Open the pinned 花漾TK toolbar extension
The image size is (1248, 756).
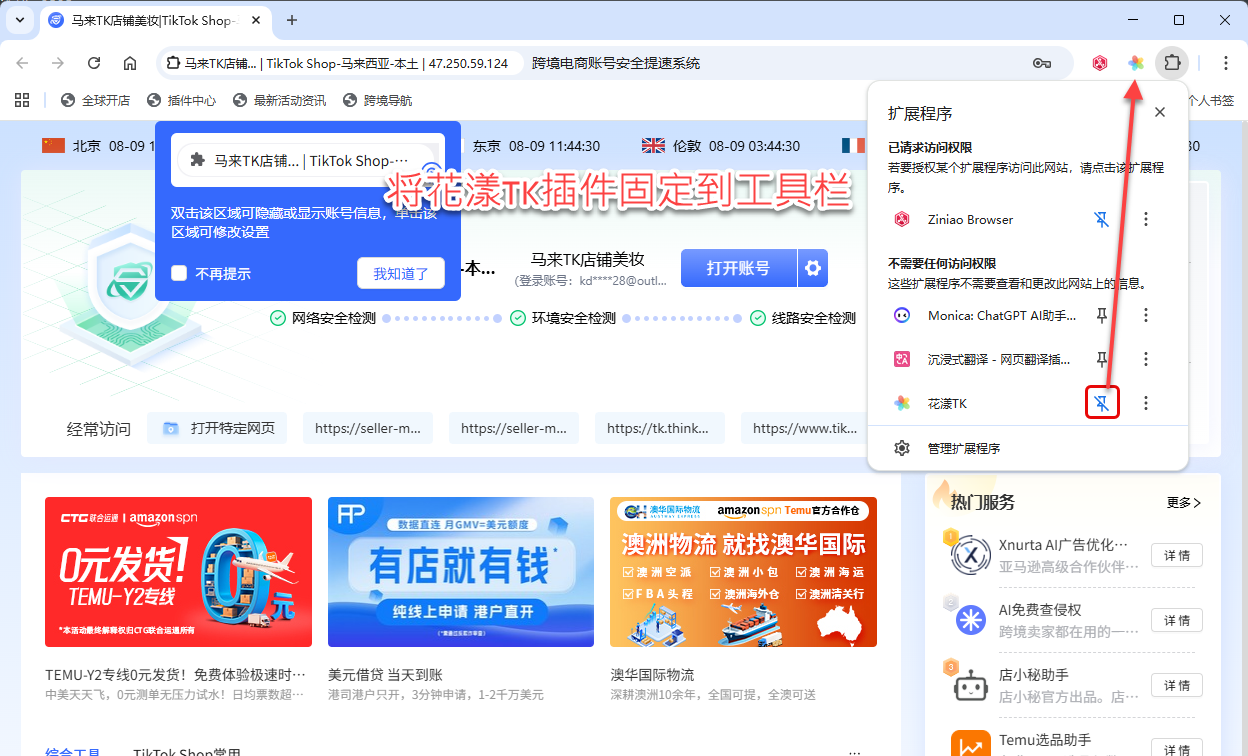[1136, 63]
